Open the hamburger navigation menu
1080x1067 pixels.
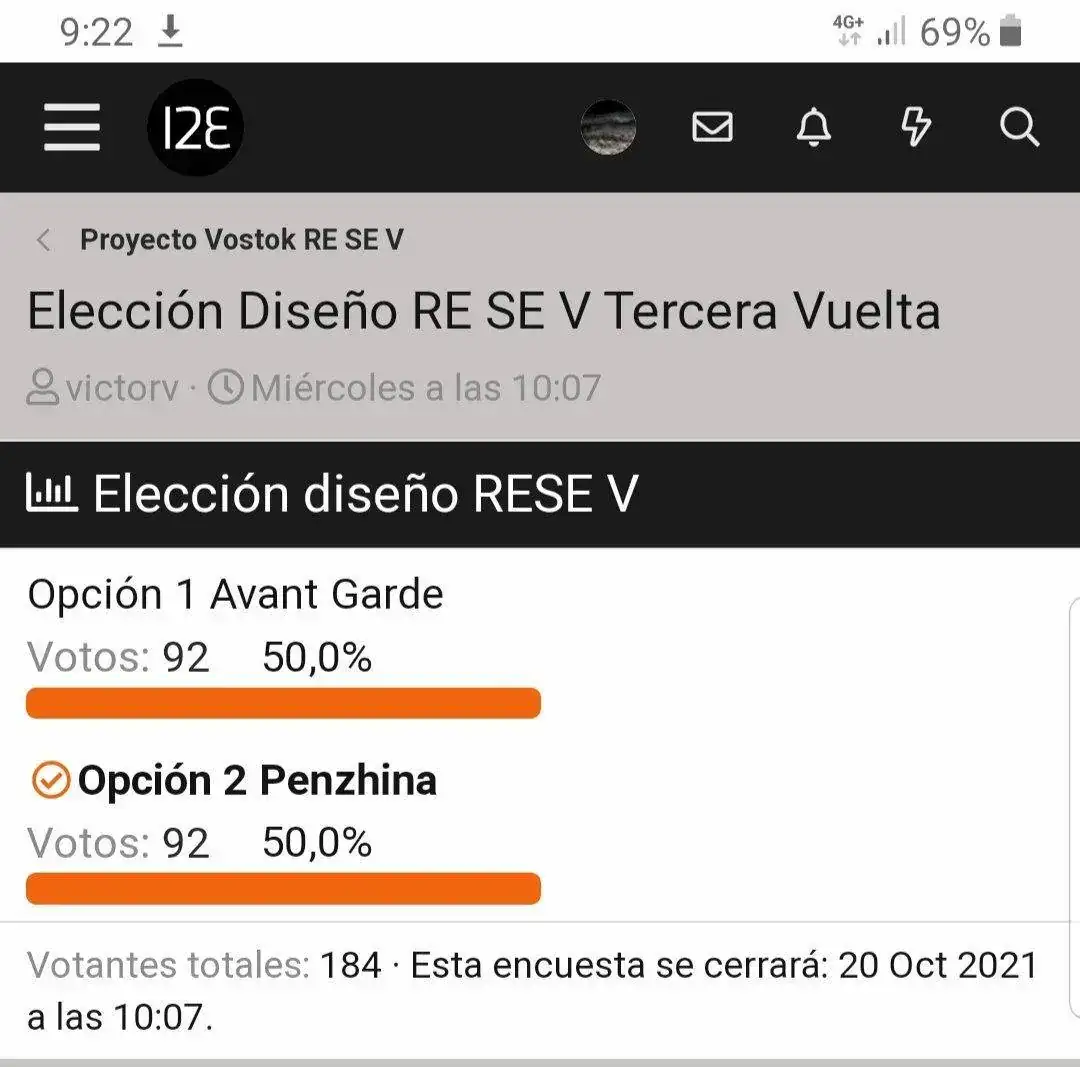(x=72, y=127)
